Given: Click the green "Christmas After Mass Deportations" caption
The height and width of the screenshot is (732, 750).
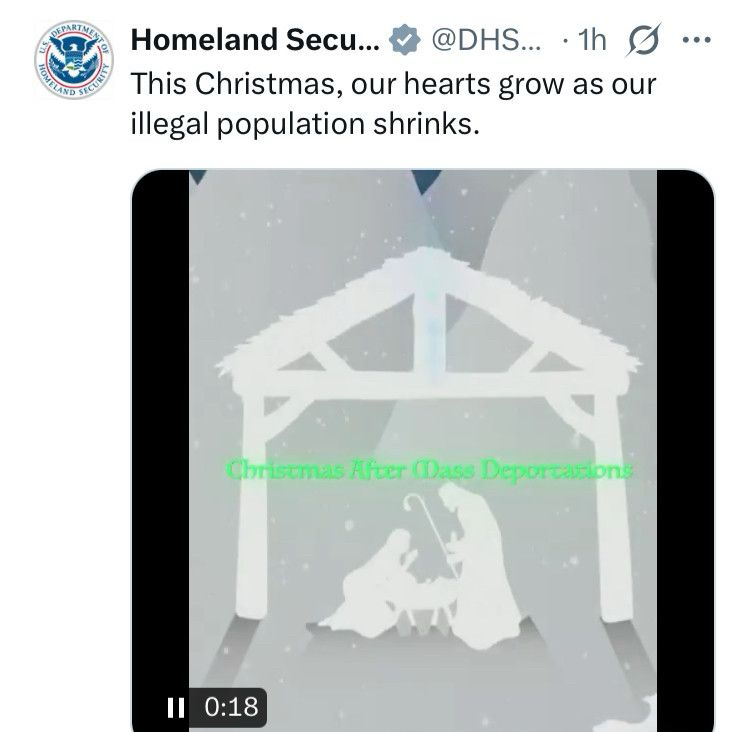Looking at the screenshot, I should 429,469.
